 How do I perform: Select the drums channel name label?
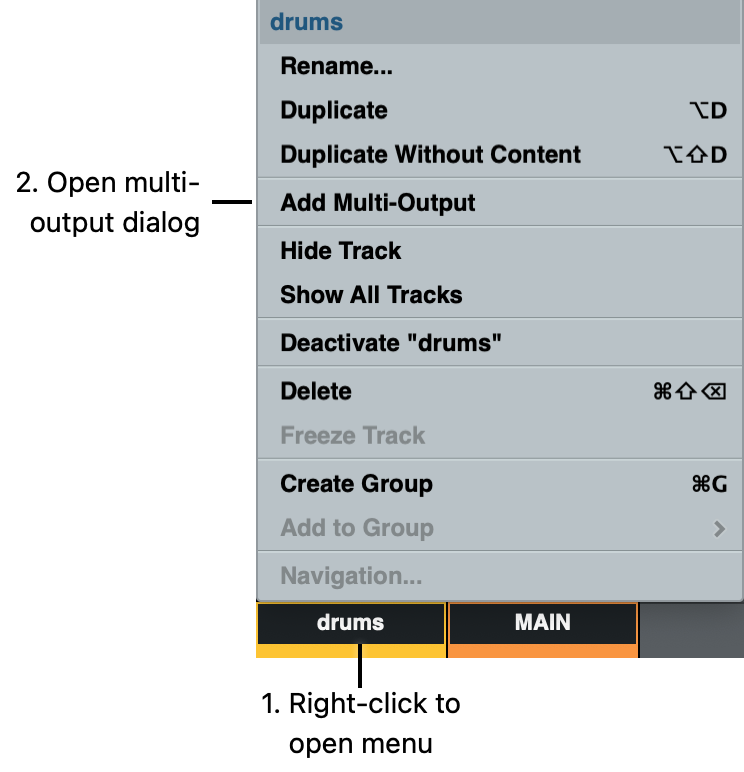pyautogui.click(x=350, y=623)
